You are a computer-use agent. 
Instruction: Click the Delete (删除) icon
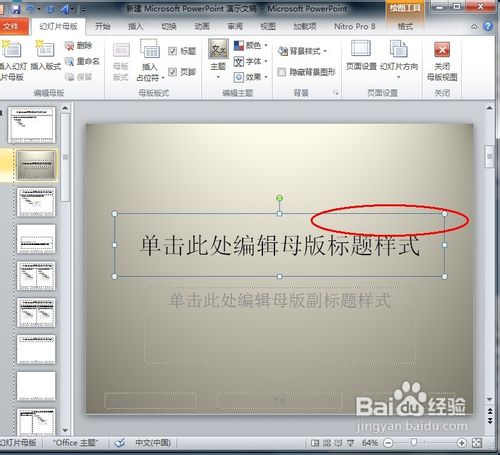point(69,46)
